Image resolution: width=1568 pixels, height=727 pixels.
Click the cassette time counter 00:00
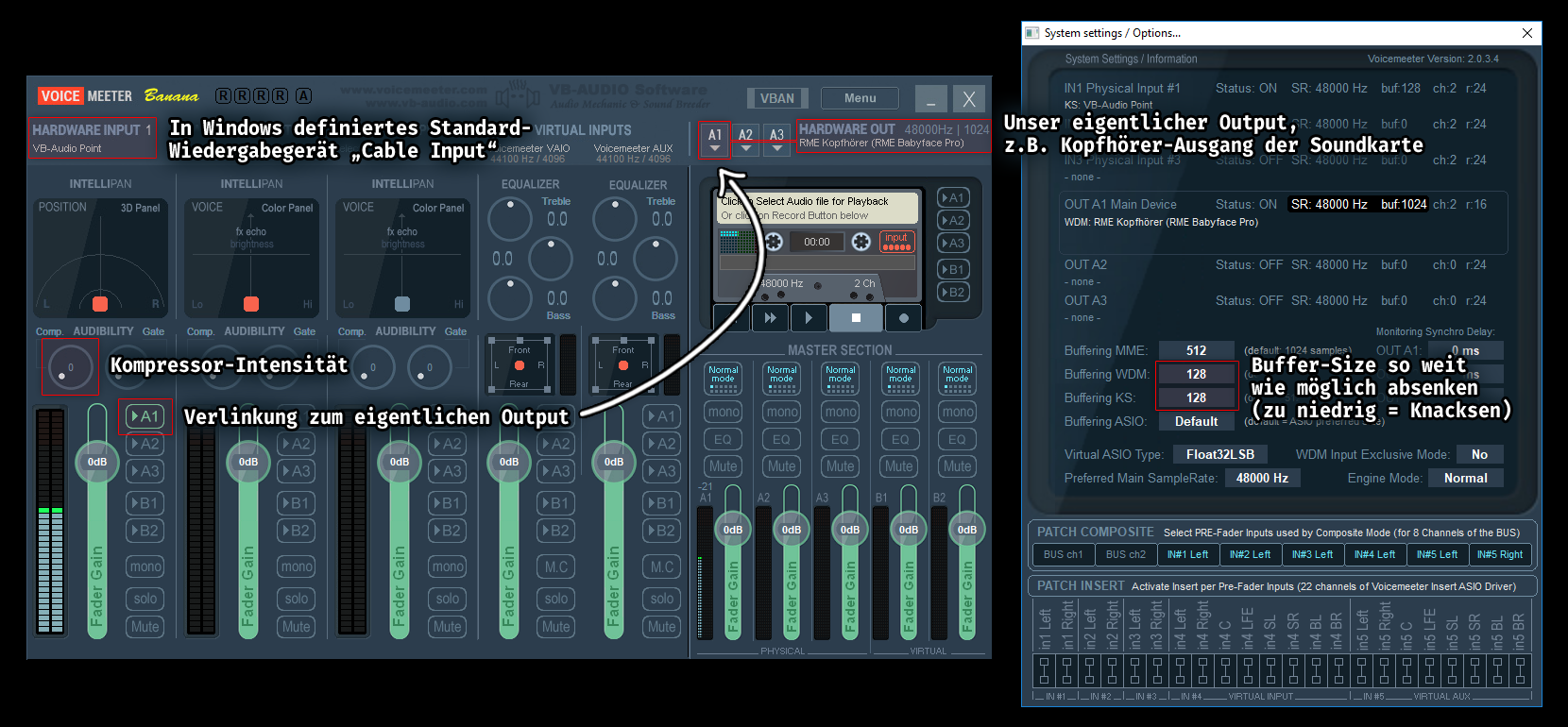click(x=817, y=242)
